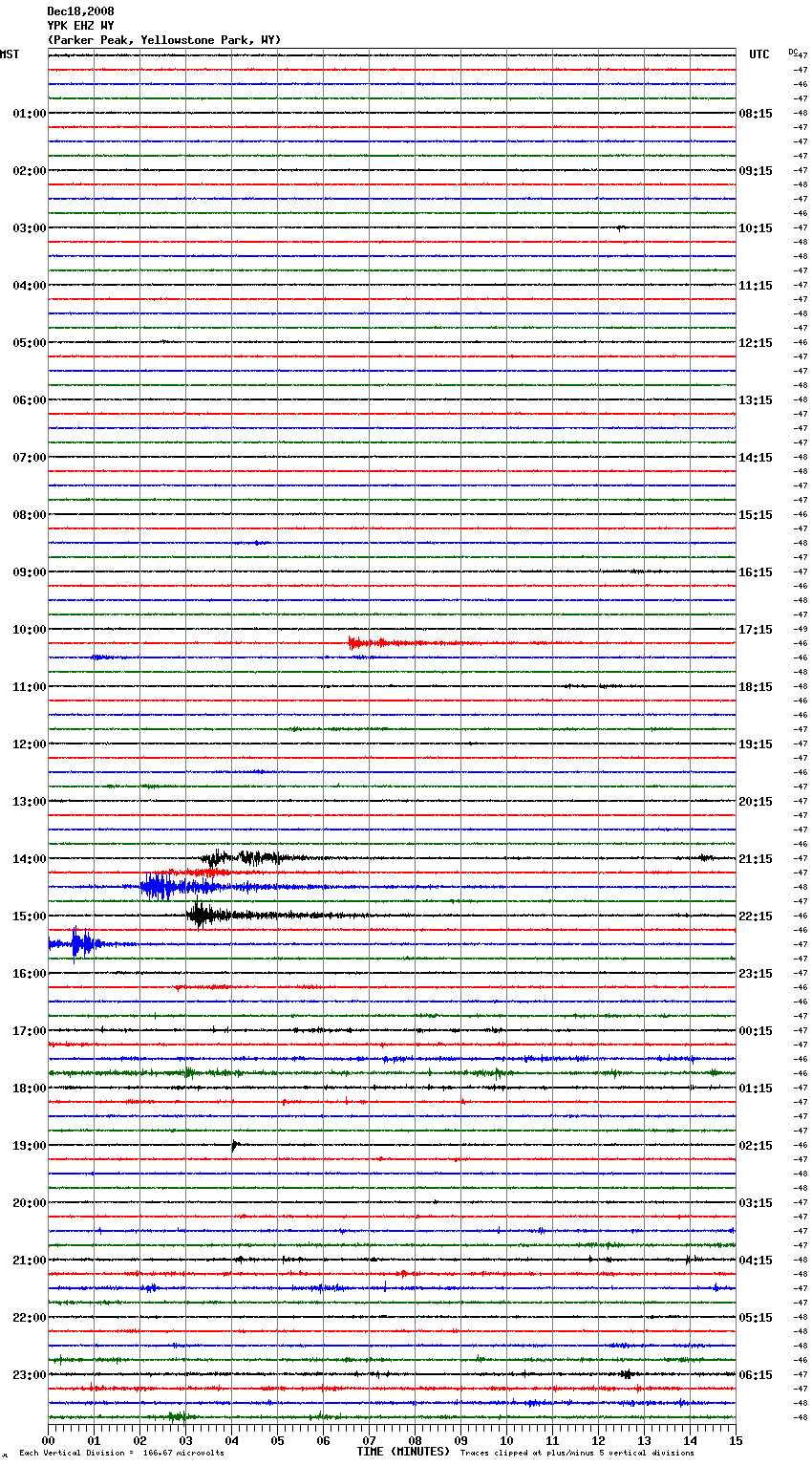Click the minute axis label 08
The width and height of the screenshot is (812, 1466).
(x=415, y=1440)
